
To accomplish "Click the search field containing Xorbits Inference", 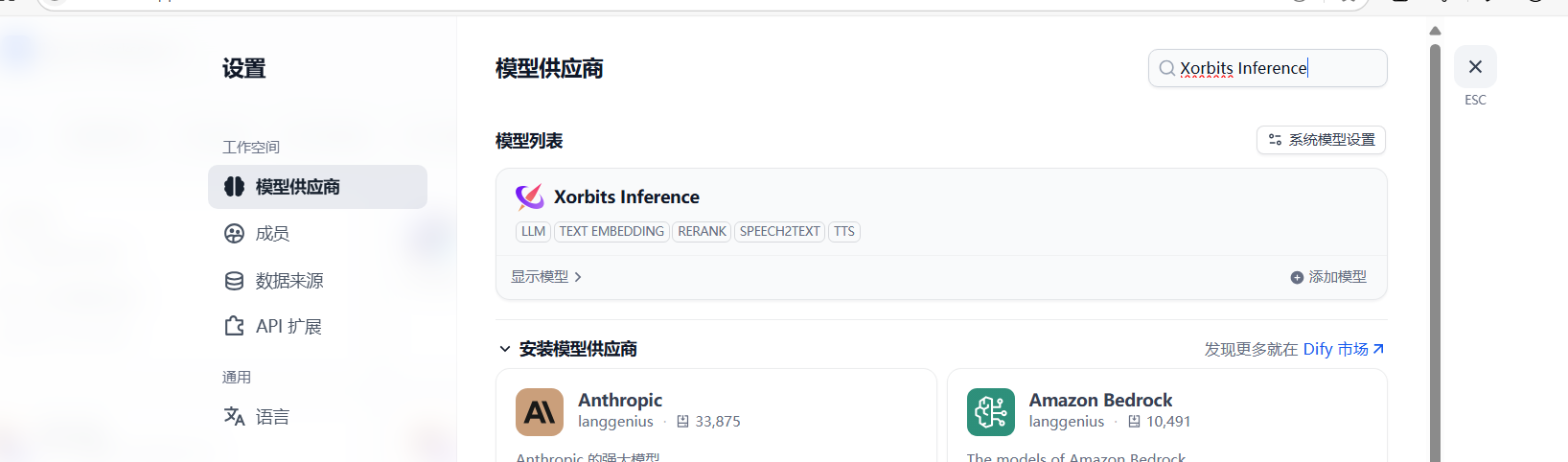I will coord(1267,68).
